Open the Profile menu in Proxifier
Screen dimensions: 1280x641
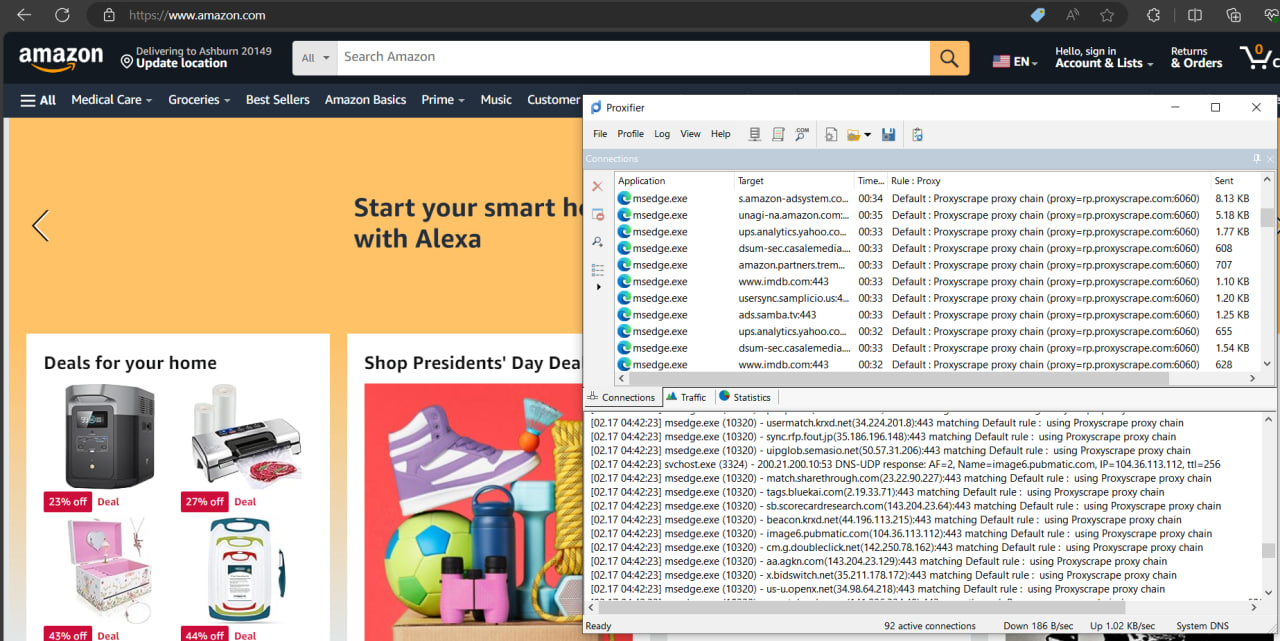coord(630,133)
